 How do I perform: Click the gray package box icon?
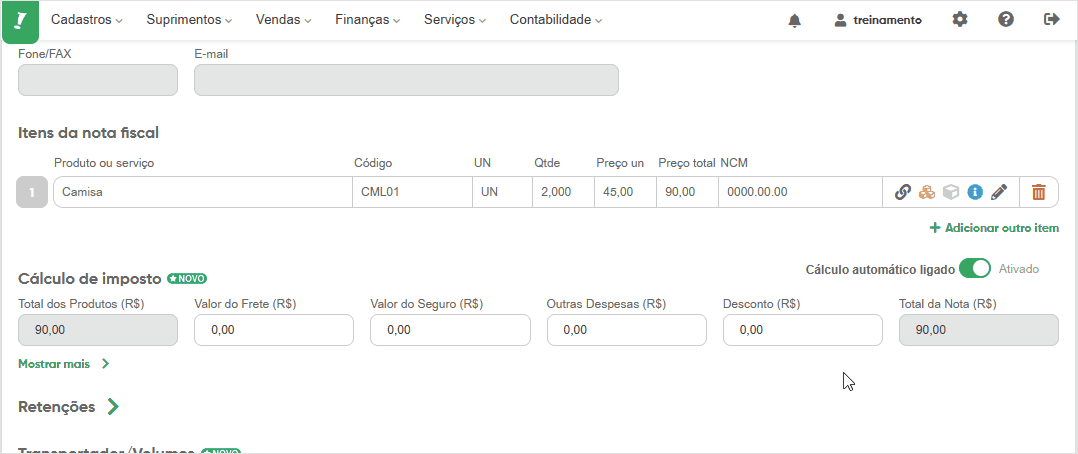coord(951,193)
